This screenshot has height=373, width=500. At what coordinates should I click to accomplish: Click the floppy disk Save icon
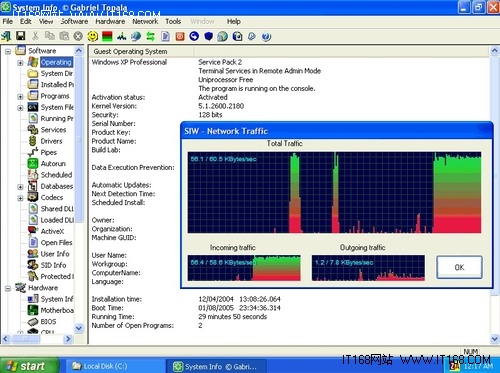click(21, 36)
